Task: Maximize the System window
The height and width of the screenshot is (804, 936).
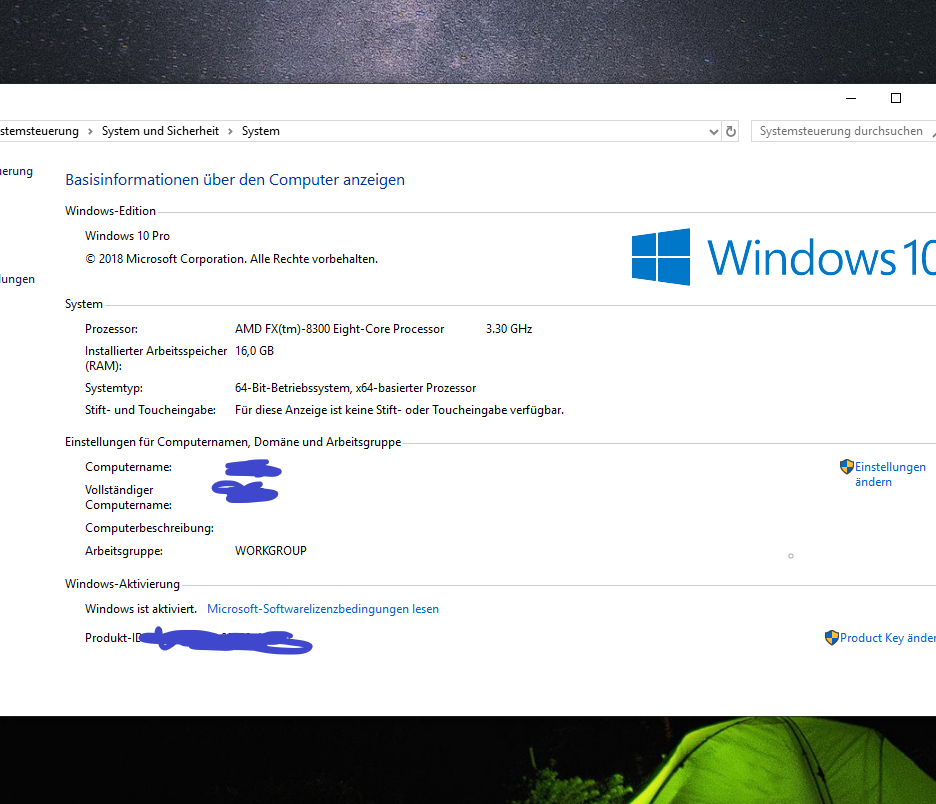Action: click(896, 98)
